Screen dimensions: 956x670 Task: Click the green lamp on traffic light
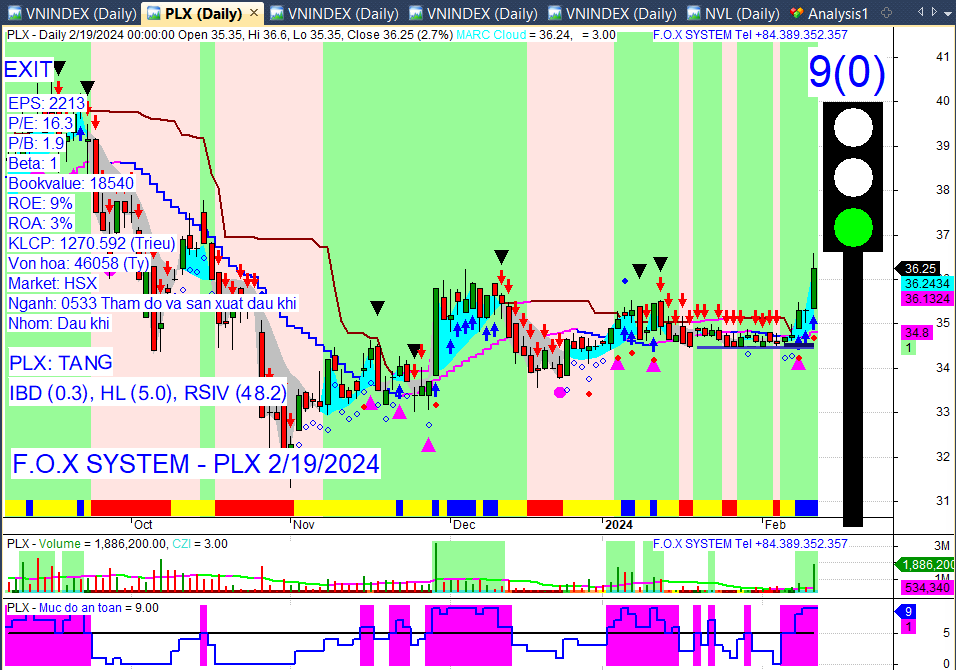click(853, 227)
